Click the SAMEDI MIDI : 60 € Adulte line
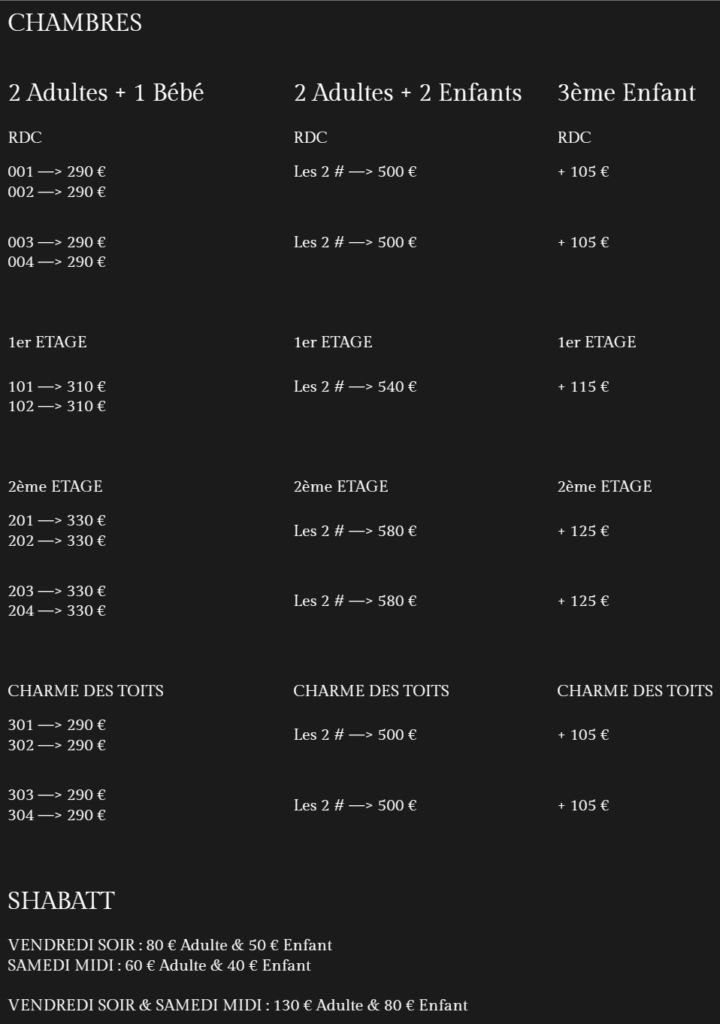 159,965
